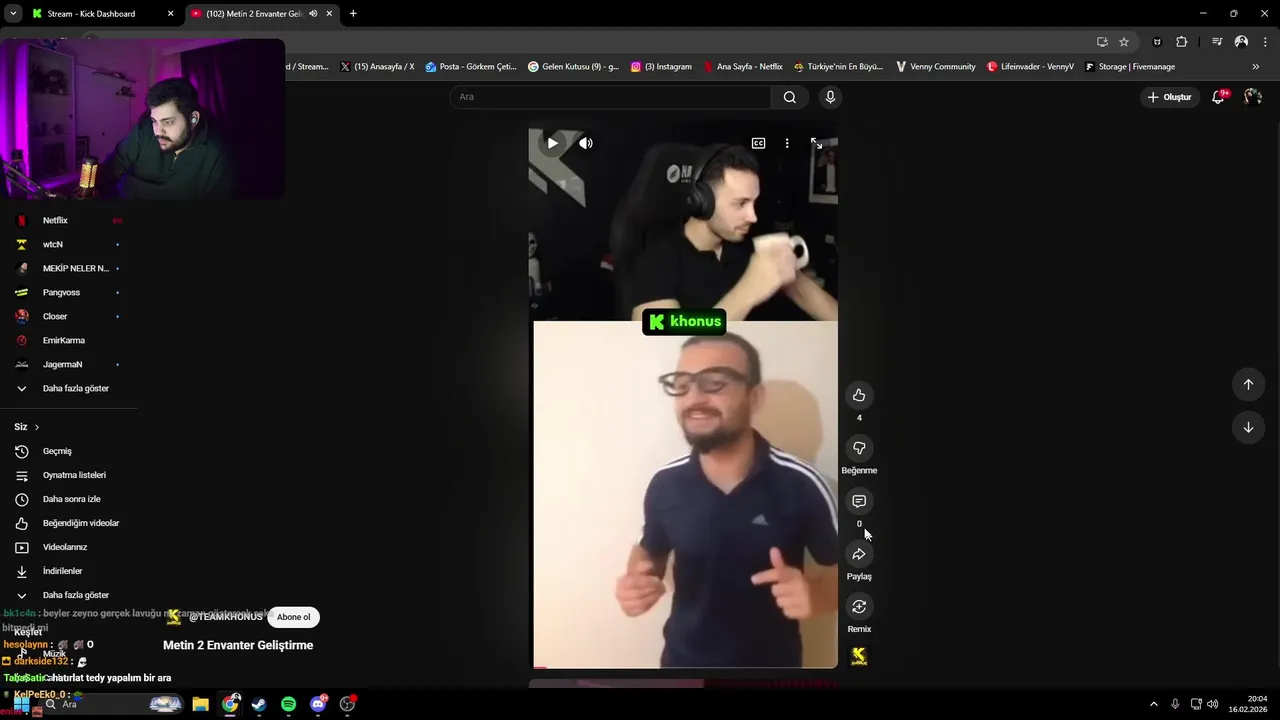This screenshot has width=1280, height=720.
Task: Show more bookmarks with double chevron
Action: 1256,67
